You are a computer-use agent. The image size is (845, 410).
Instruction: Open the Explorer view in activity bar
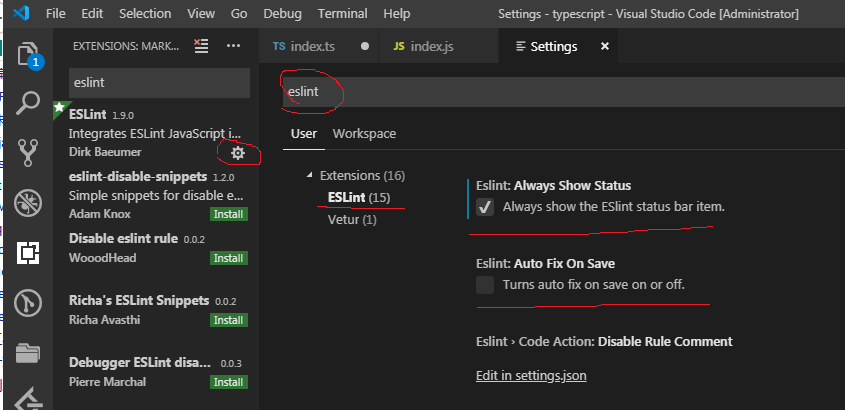[29, 52]
